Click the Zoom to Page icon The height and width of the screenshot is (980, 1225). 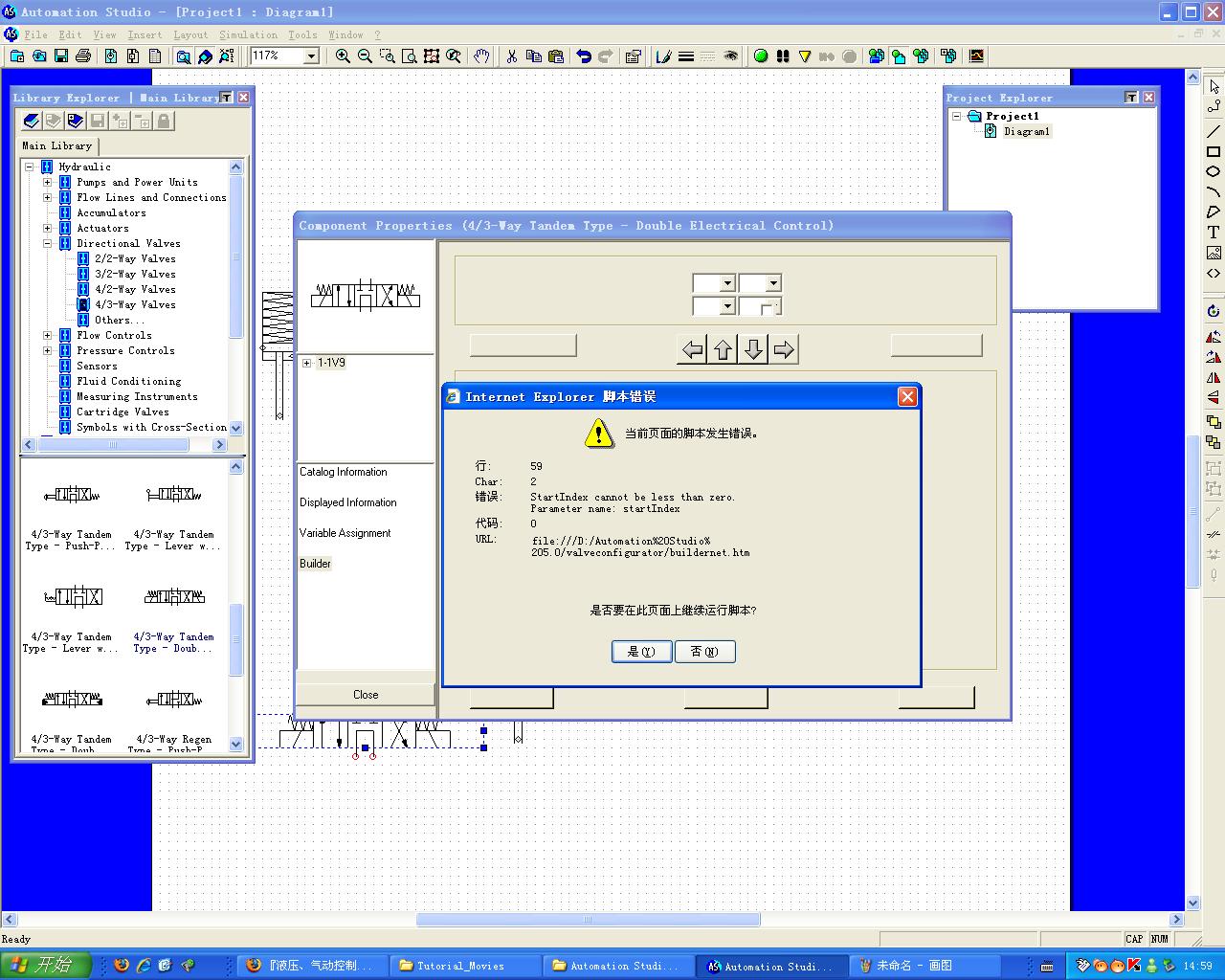pos(410,56)
